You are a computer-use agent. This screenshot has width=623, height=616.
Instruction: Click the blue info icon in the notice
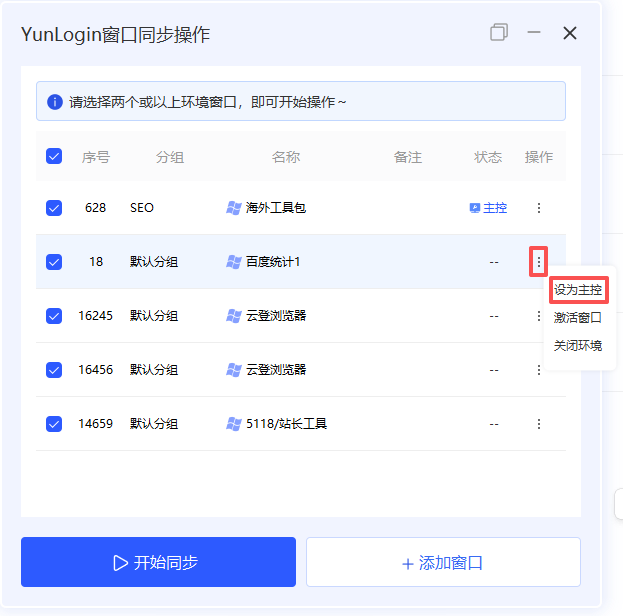click(x=55, y=102)
